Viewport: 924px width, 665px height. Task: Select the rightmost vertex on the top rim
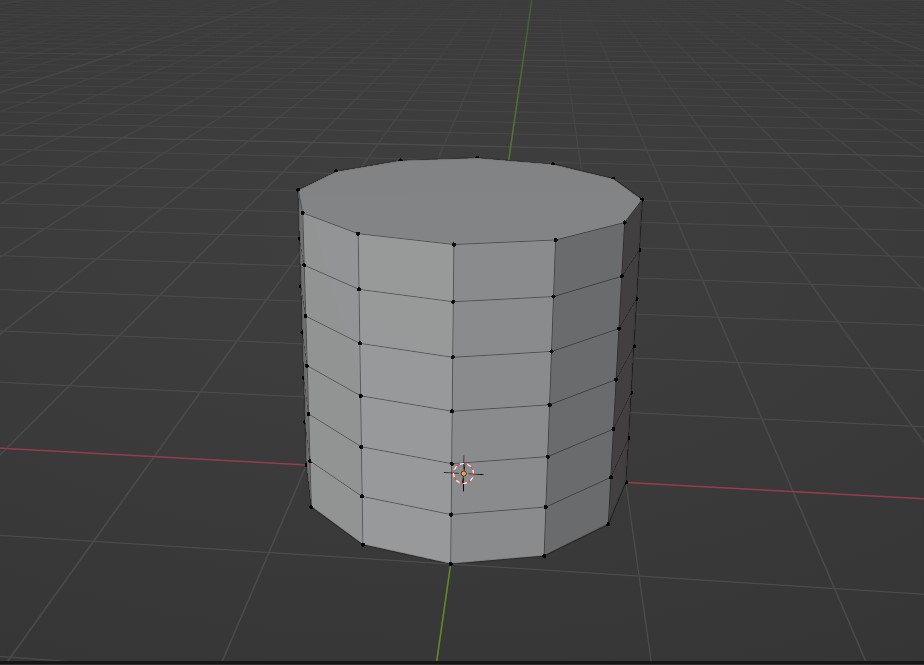coord(641,199)
